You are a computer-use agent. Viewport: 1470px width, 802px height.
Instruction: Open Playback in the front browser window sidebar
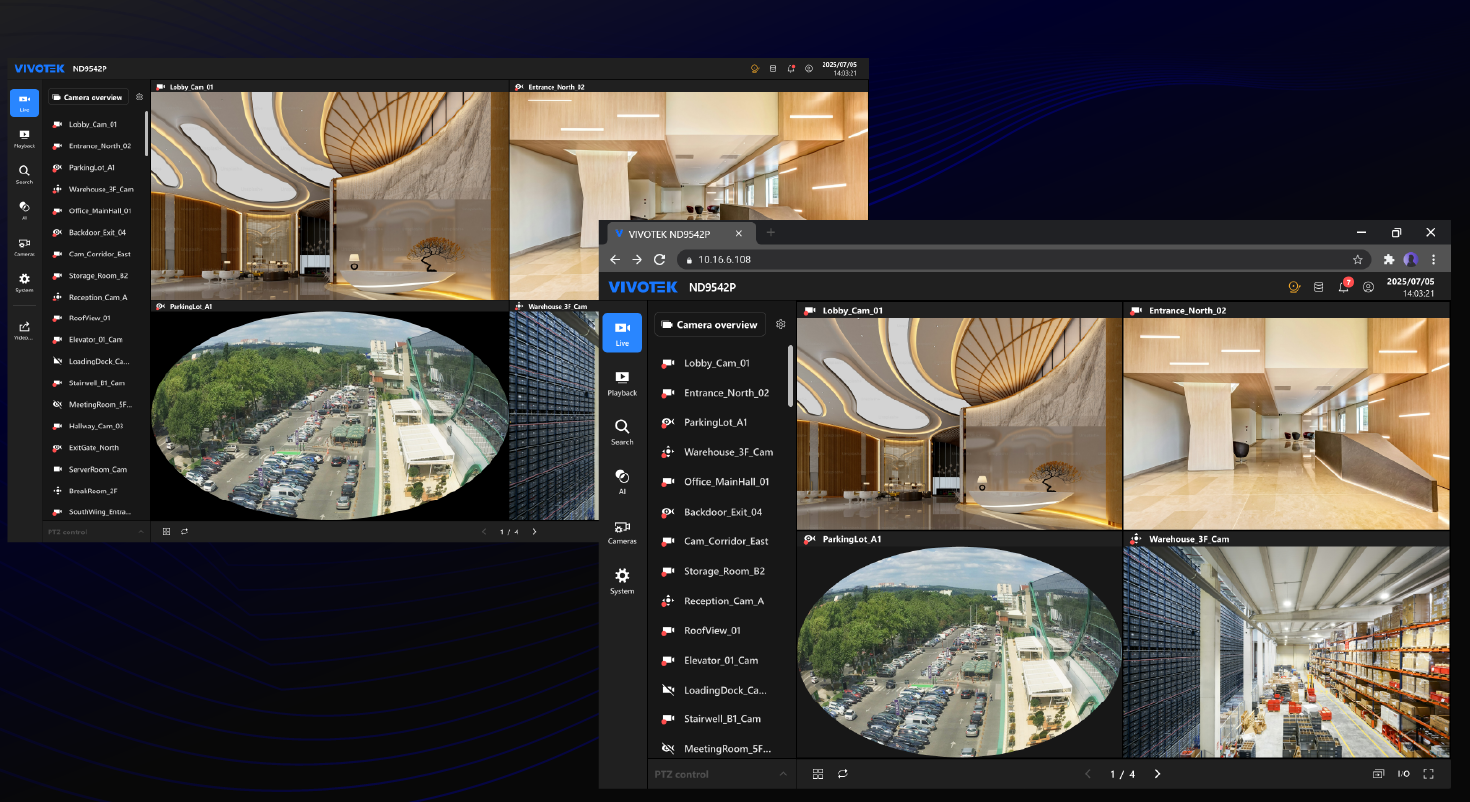622,383
